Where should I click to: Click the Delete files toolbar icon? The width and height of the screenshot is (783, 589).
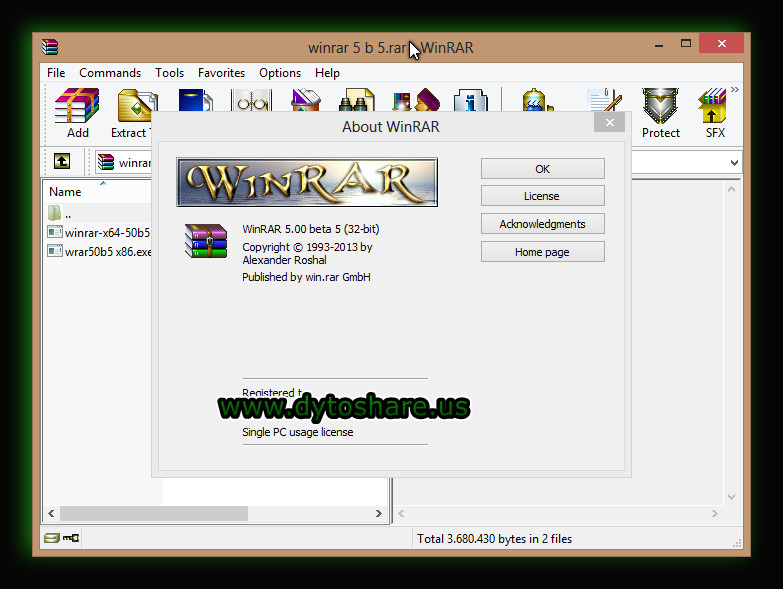click(306, 100)
